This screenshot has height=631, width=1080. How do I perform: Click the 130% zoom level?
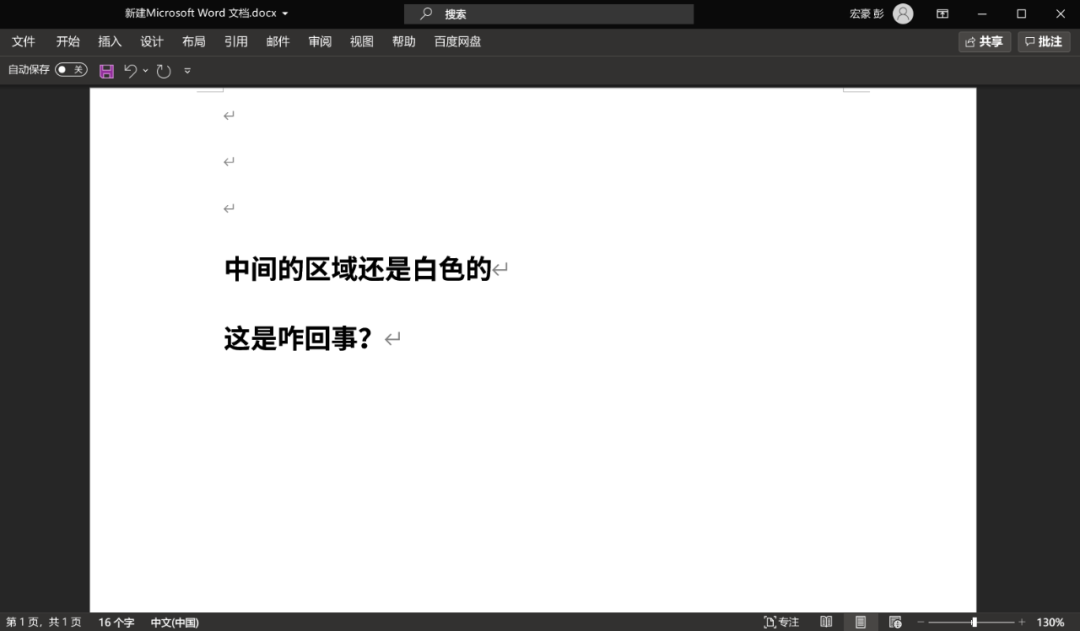click(x=1050, y=622)
